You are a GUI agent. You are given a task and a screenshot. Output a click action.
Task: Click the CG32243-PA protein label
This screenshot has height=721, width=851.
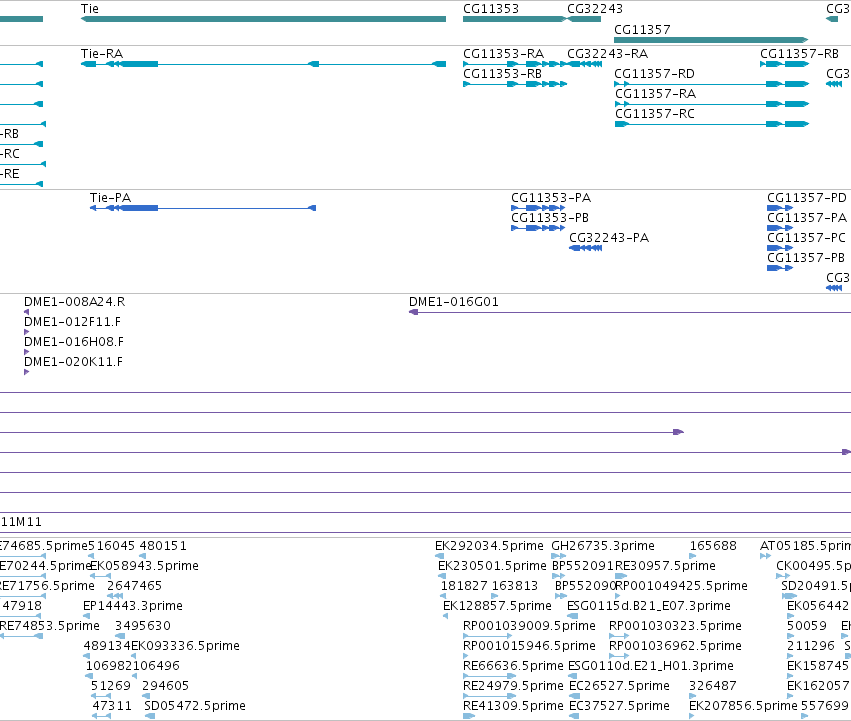(x=609, y=238)
